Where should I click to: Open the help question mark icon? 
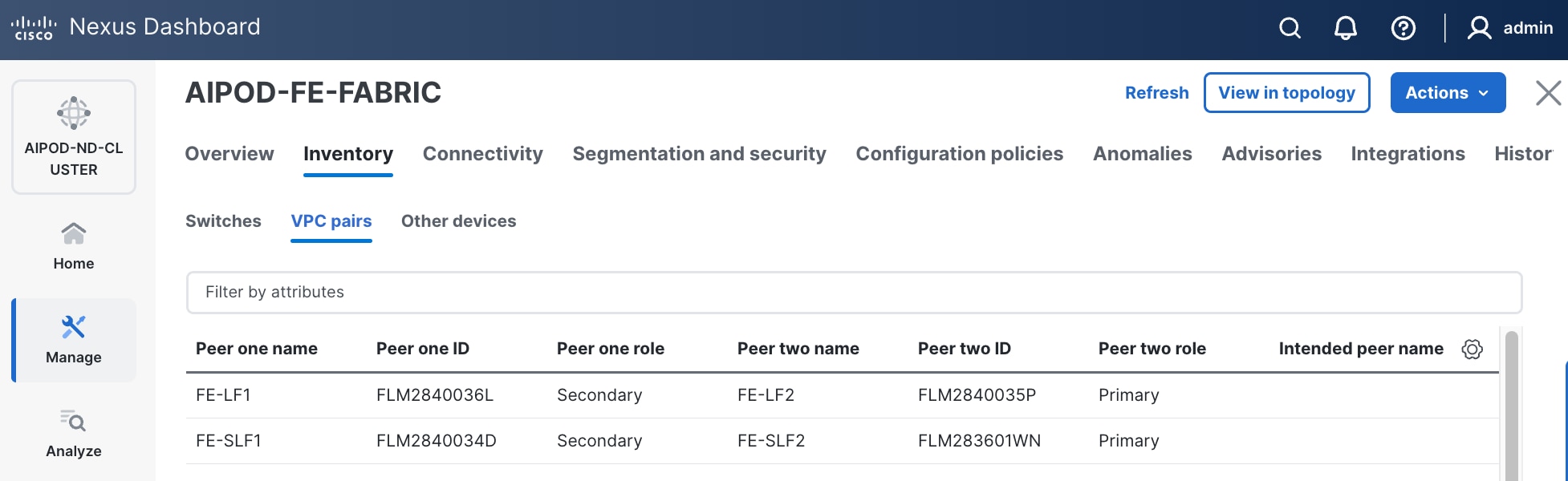1403,28
